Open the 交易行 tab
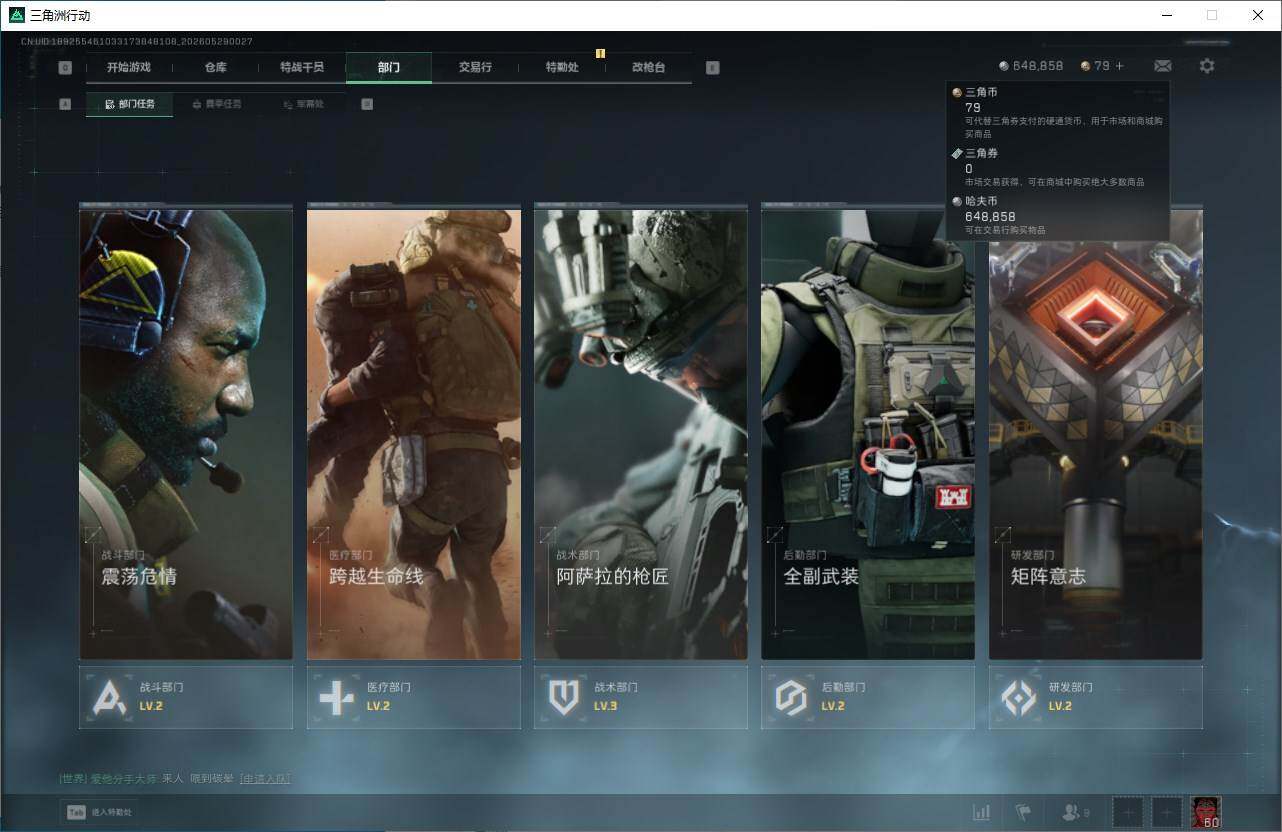Image resolution: width=1282 pixels, height=832 pixels. (475, 68)
